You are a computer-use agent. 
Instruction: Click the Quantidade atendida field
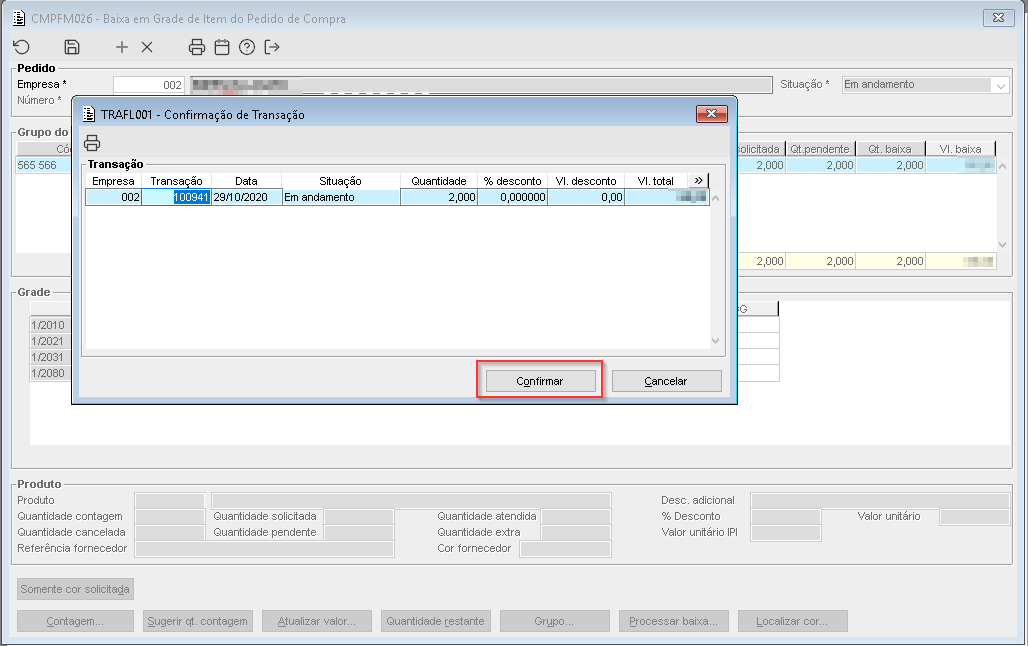click(576, 517)
